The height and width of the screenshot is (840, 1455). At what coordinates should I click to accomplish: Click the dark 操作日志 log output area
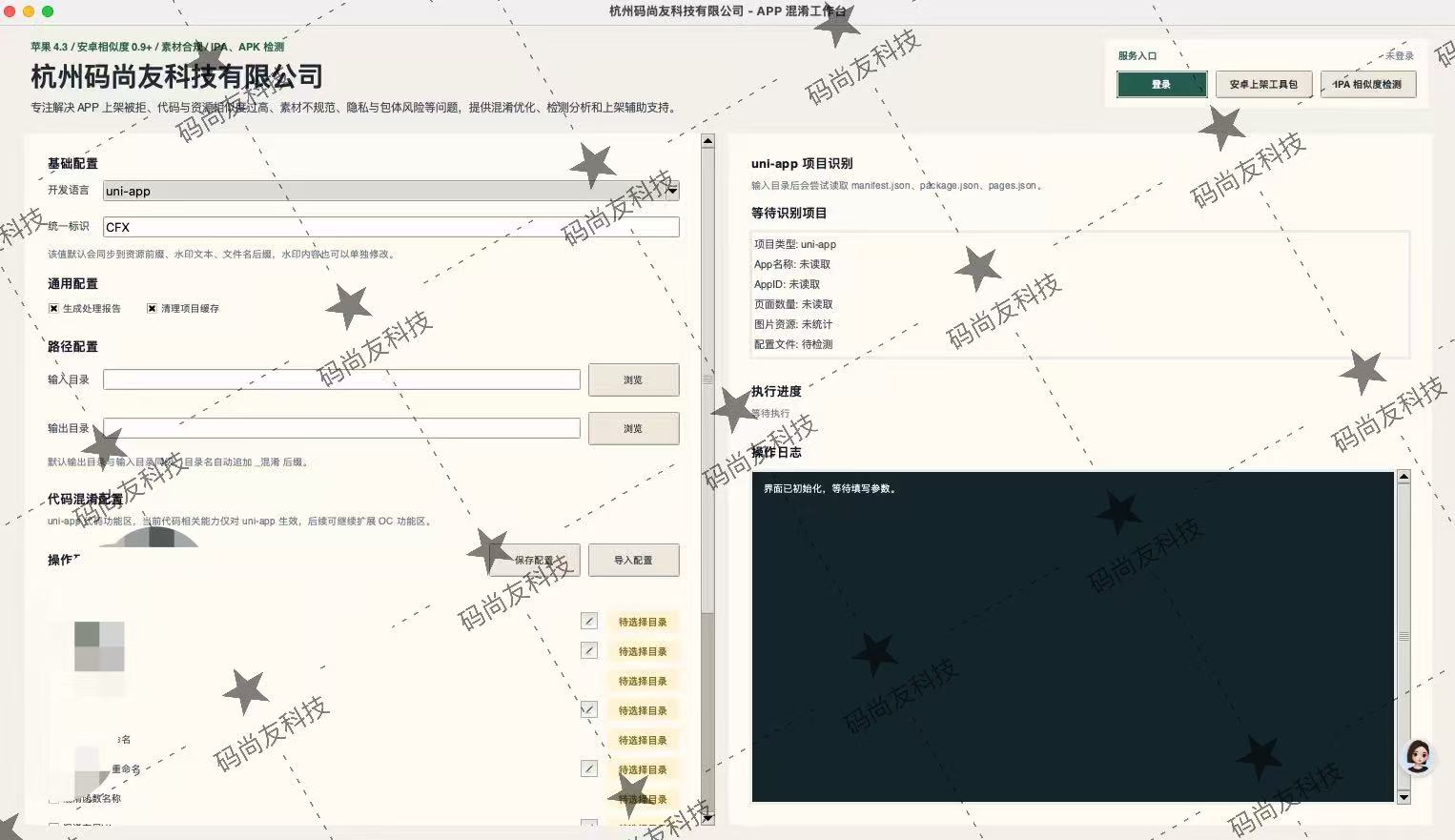coord(1074,636)
